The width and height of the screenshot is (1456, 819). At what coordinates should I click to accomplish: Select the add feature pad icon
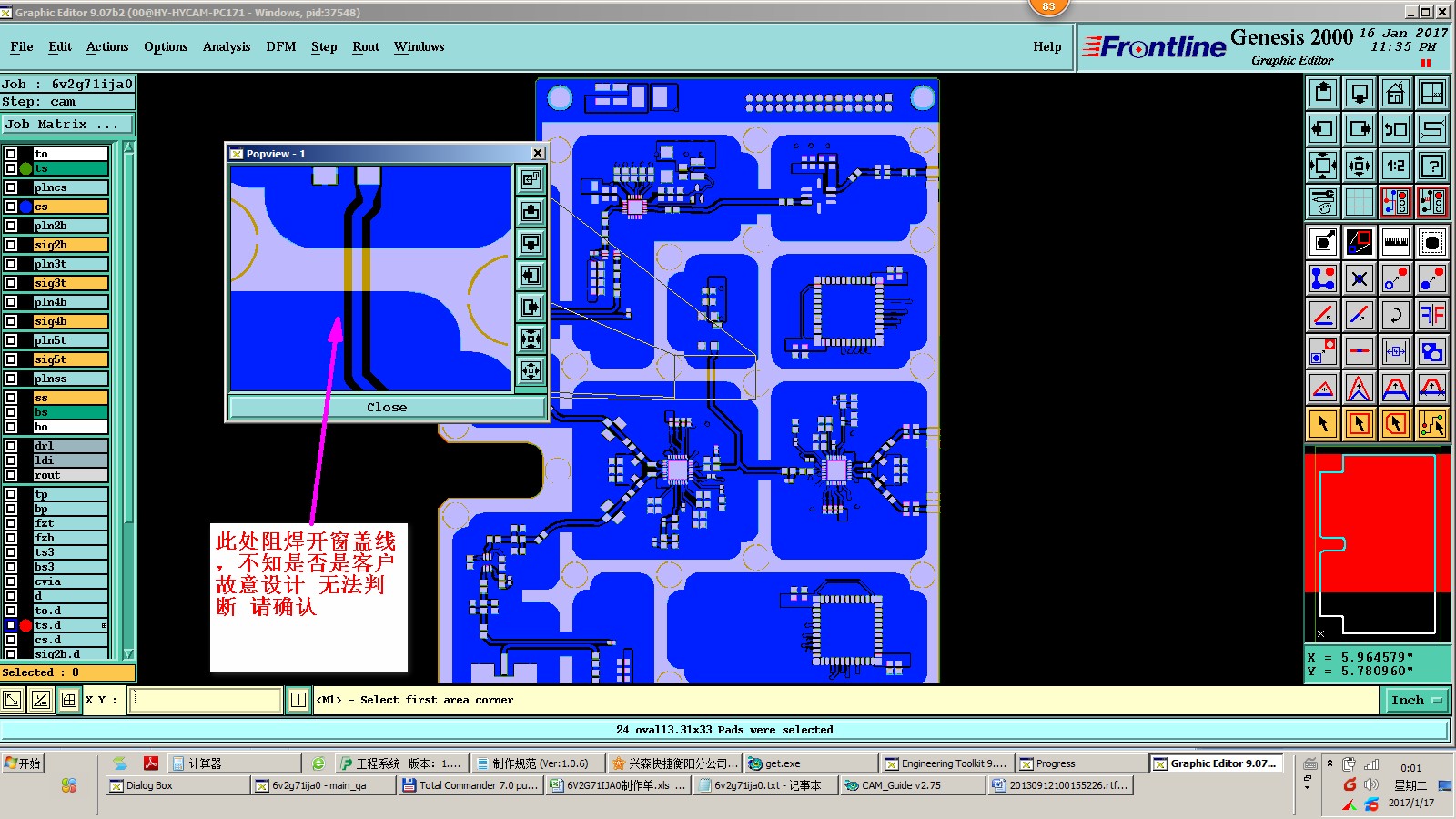click(x=1323, y=242)
